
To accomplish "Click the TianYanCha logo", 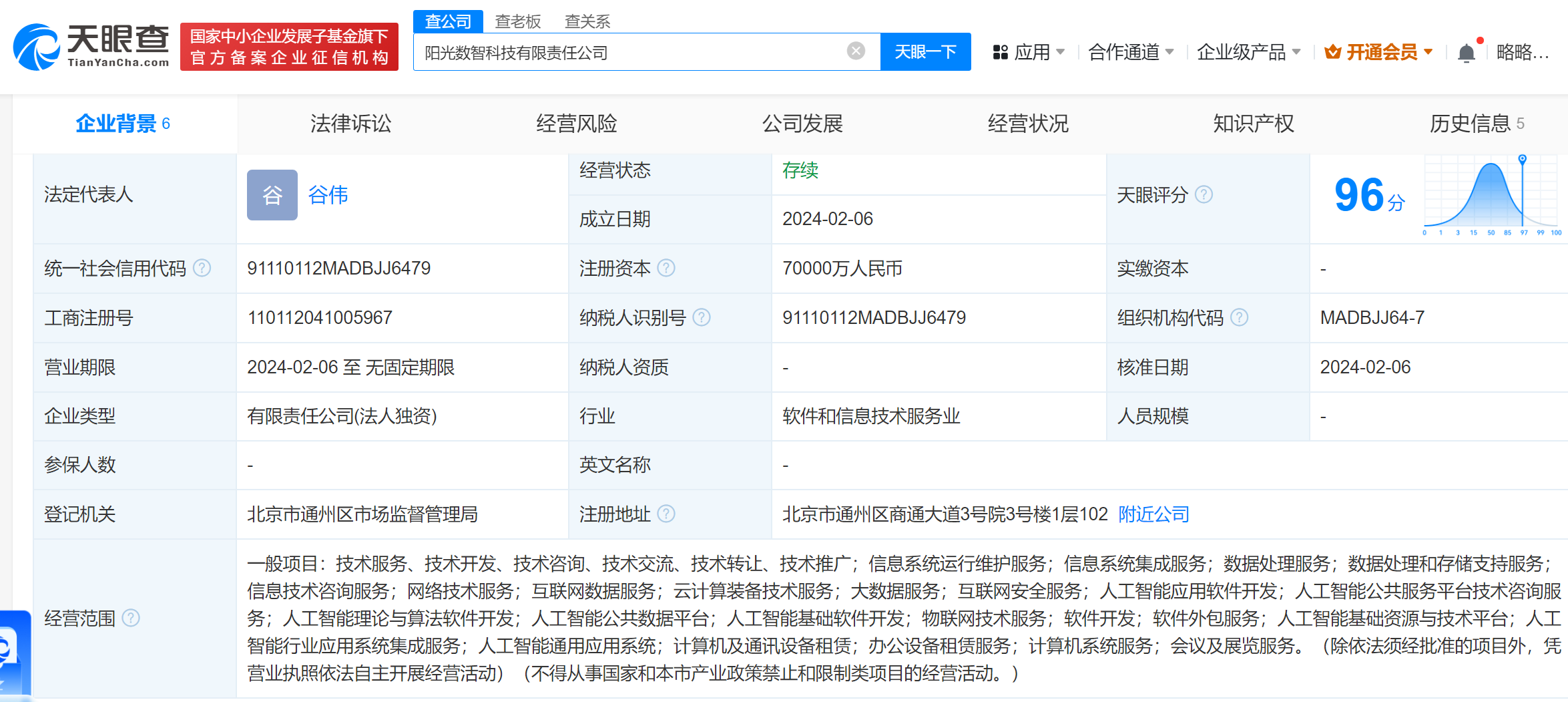I will (91, 46).
